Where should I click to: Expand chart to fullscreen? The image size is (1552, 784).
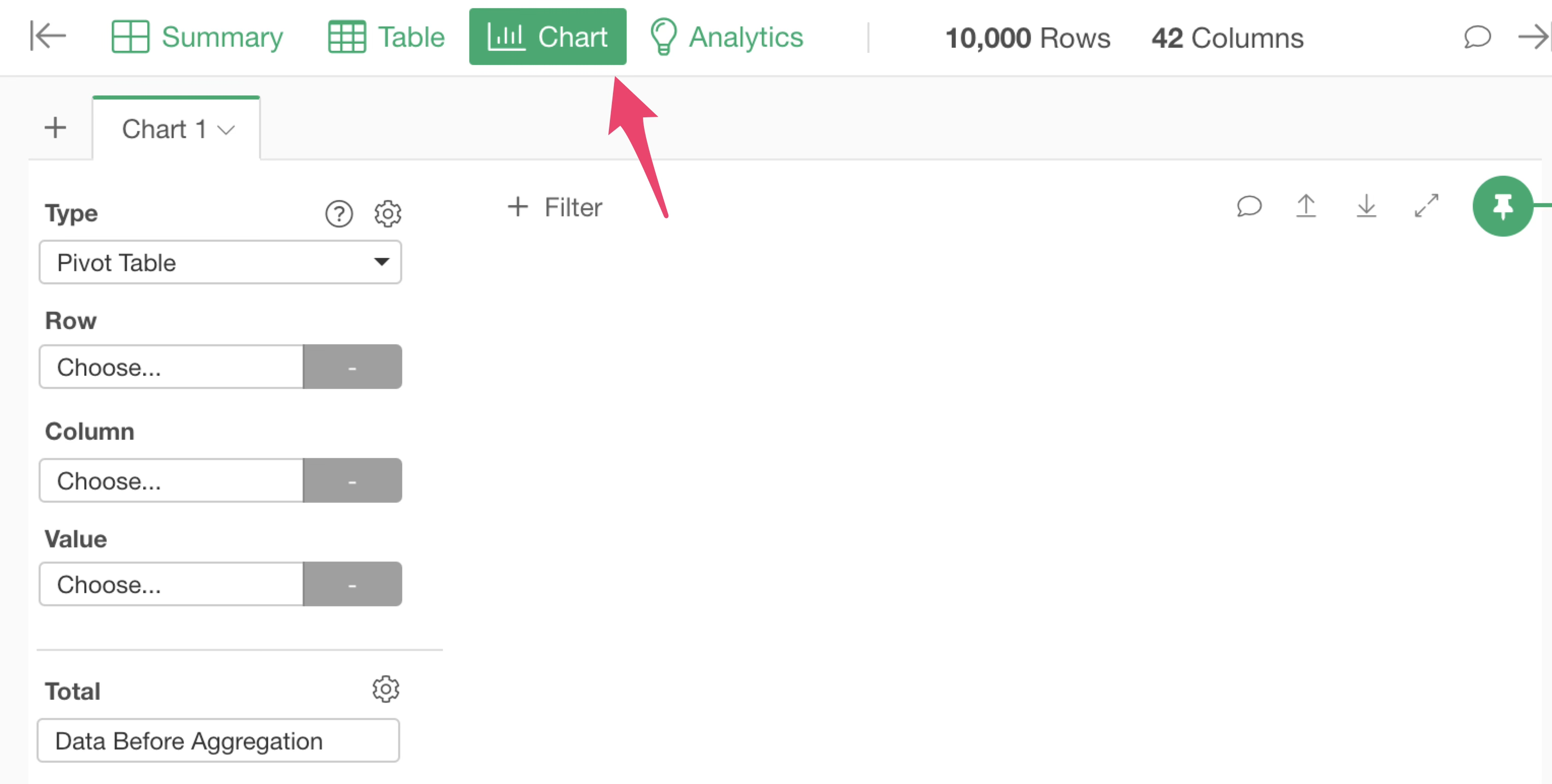point(1427,206)
